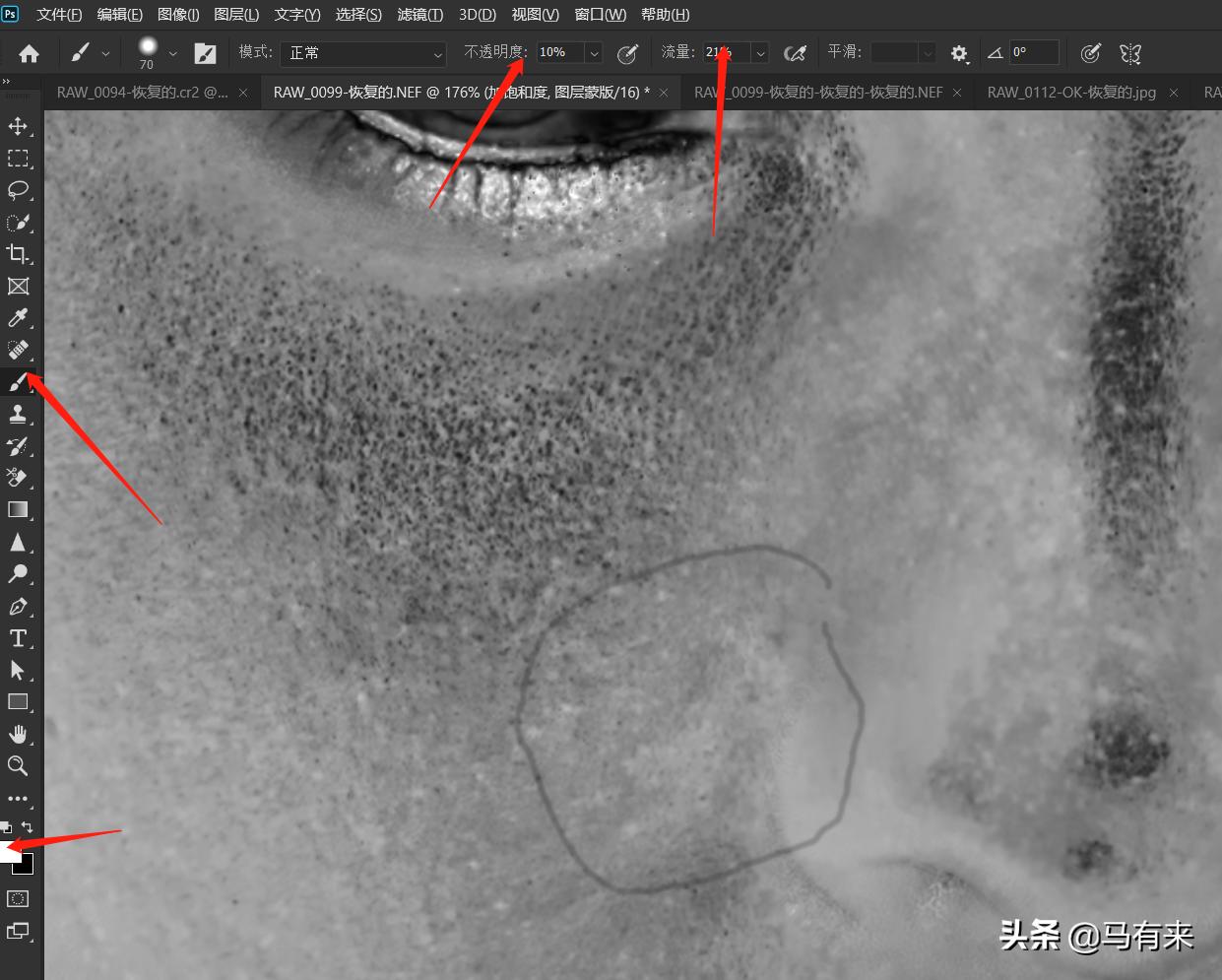Select the Pen tool

point(18,607)
